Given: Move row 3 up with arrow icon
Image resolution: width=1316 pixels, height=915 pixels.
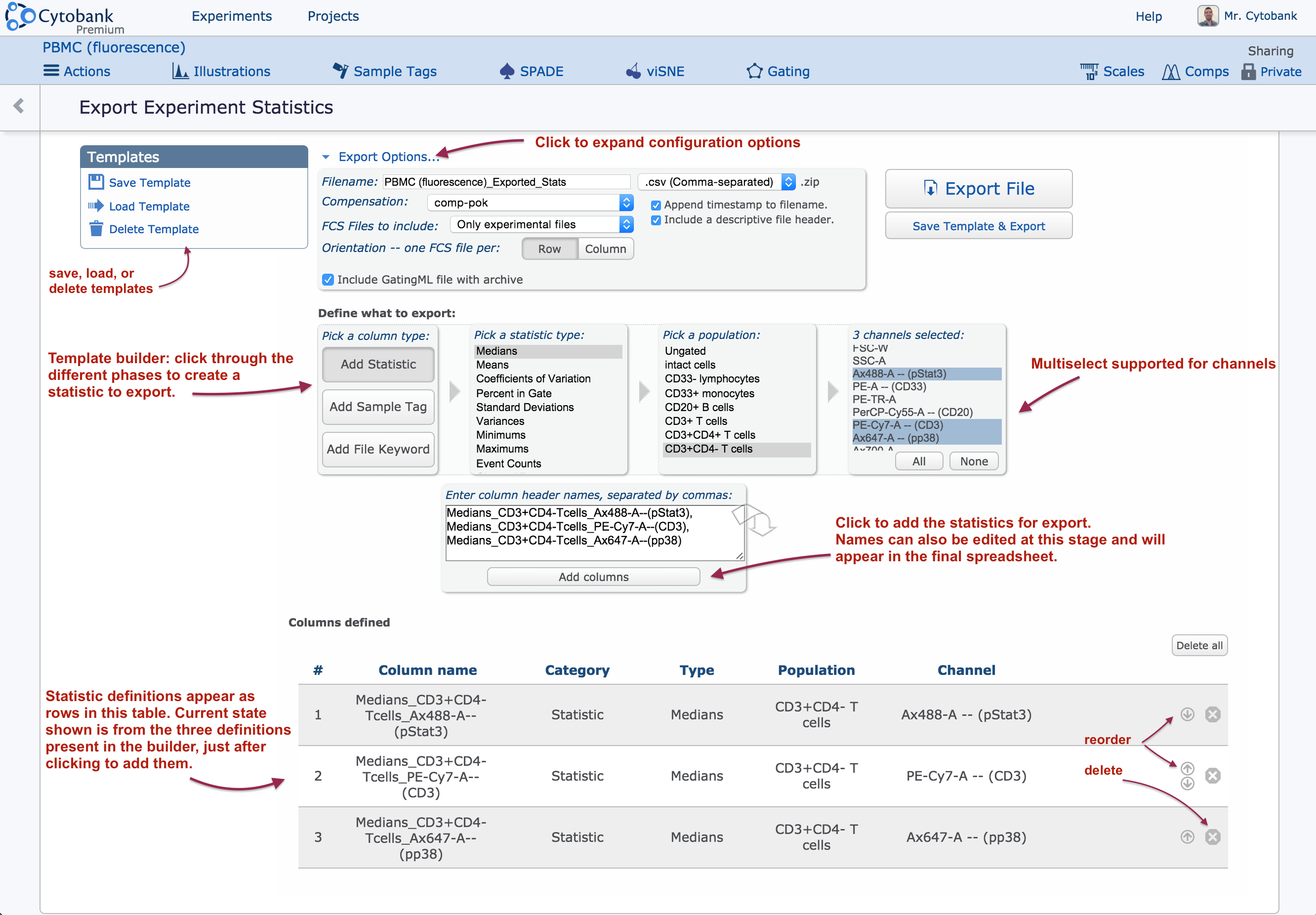Looking at the screenshot, I should pos(1187,836).
